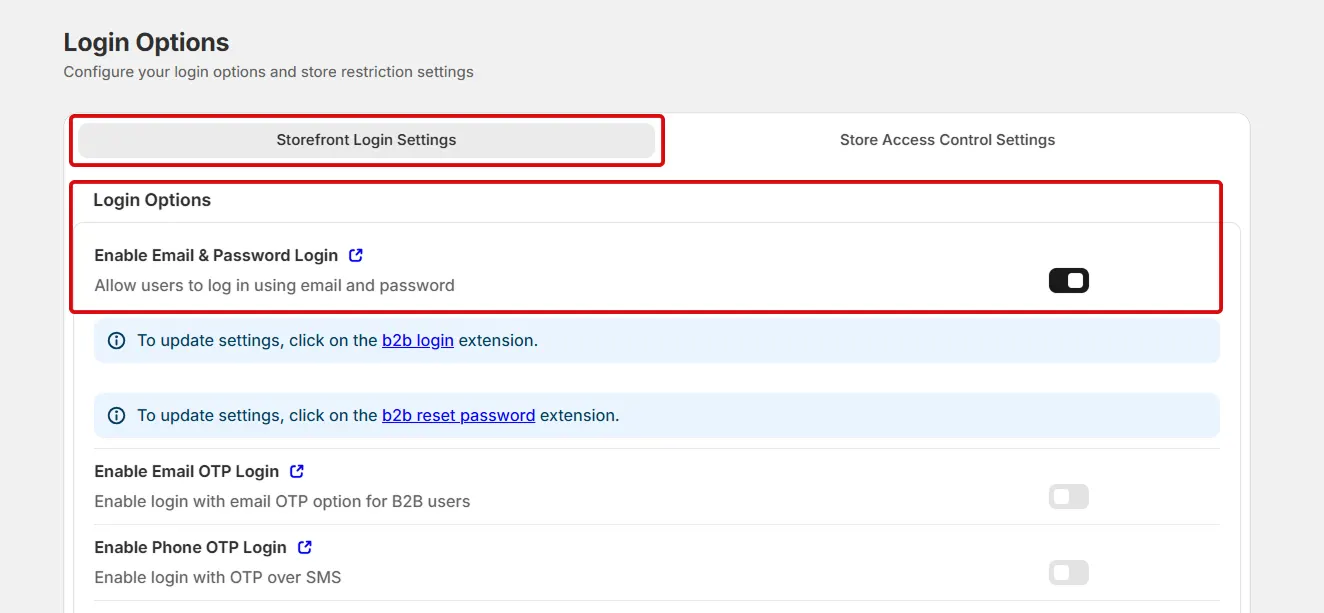Click the Login Options section title
This screenshot has width=1324, height=613.
(x=152, y=200)
